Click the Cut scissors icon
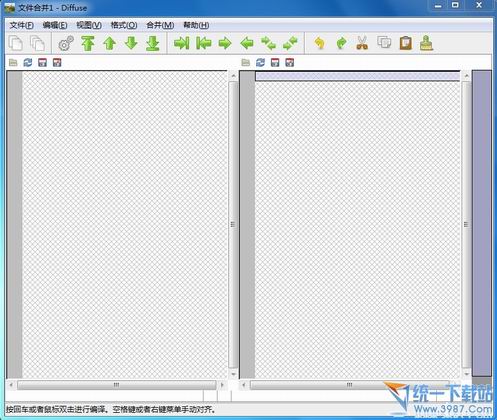This screenshot has height=420, width=497. [x=362, y=43]
